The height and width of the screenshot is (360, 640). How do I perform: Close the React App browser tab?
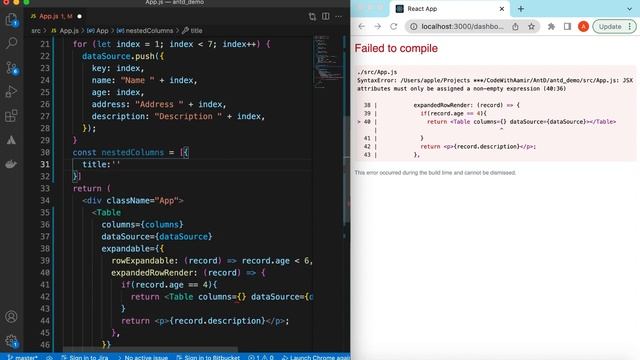click(x=502, y=9)
